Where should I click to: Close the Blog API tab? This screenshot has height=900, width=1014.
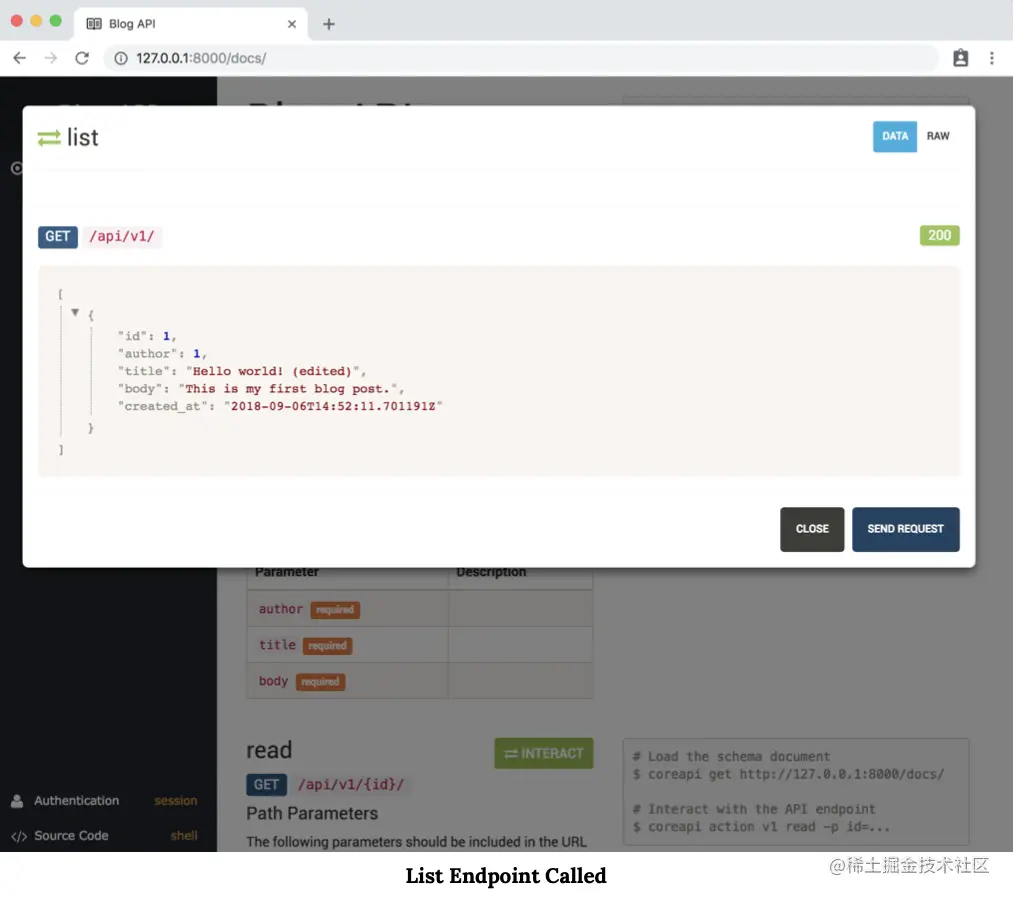click(292, 24)
